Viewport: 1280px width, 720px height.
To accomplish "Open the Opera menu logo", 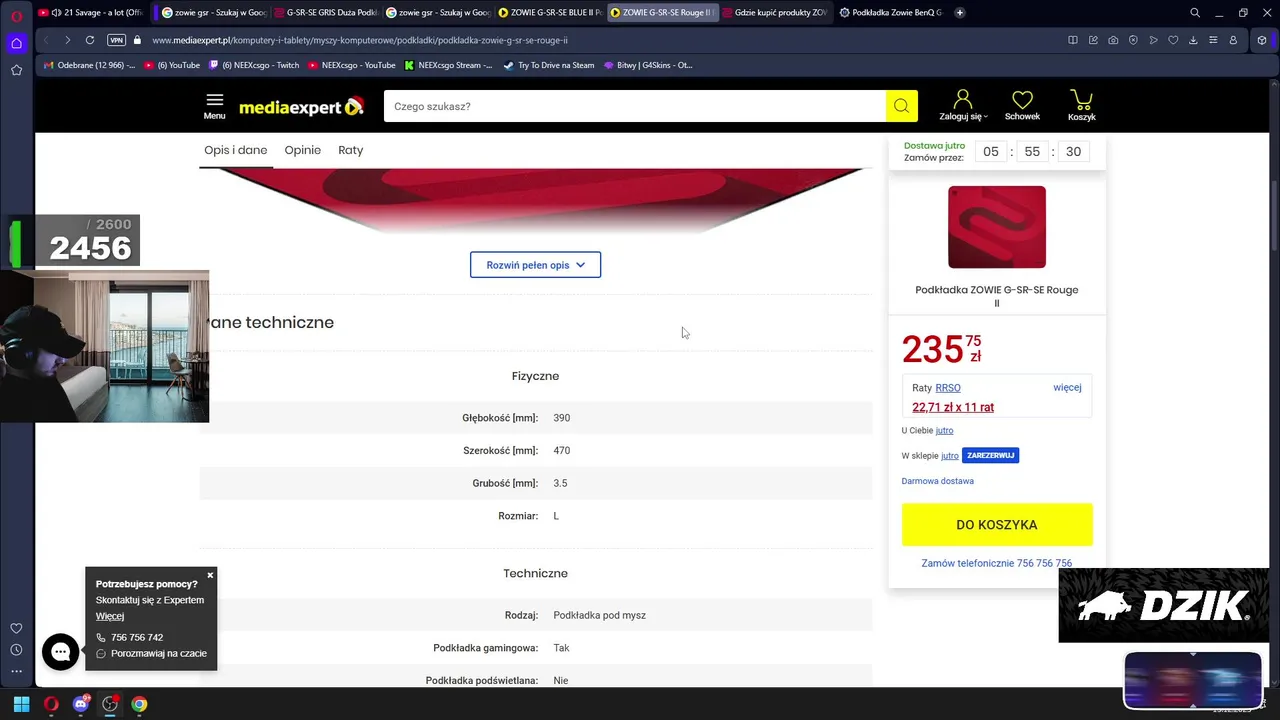I will 16,16.
